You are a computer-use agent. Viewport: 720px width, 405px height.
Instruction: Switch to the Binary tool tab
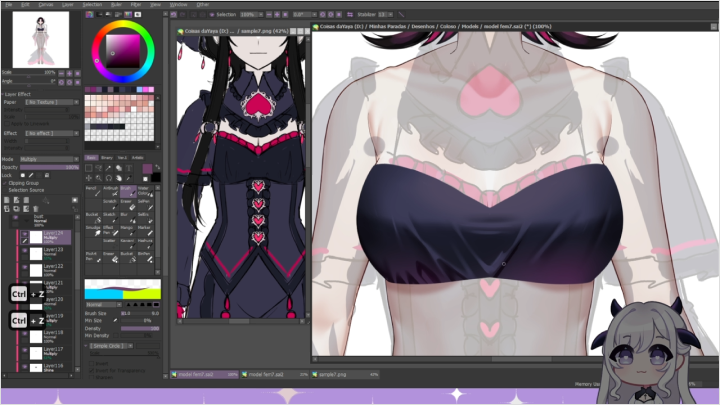(x=107, y=158)
